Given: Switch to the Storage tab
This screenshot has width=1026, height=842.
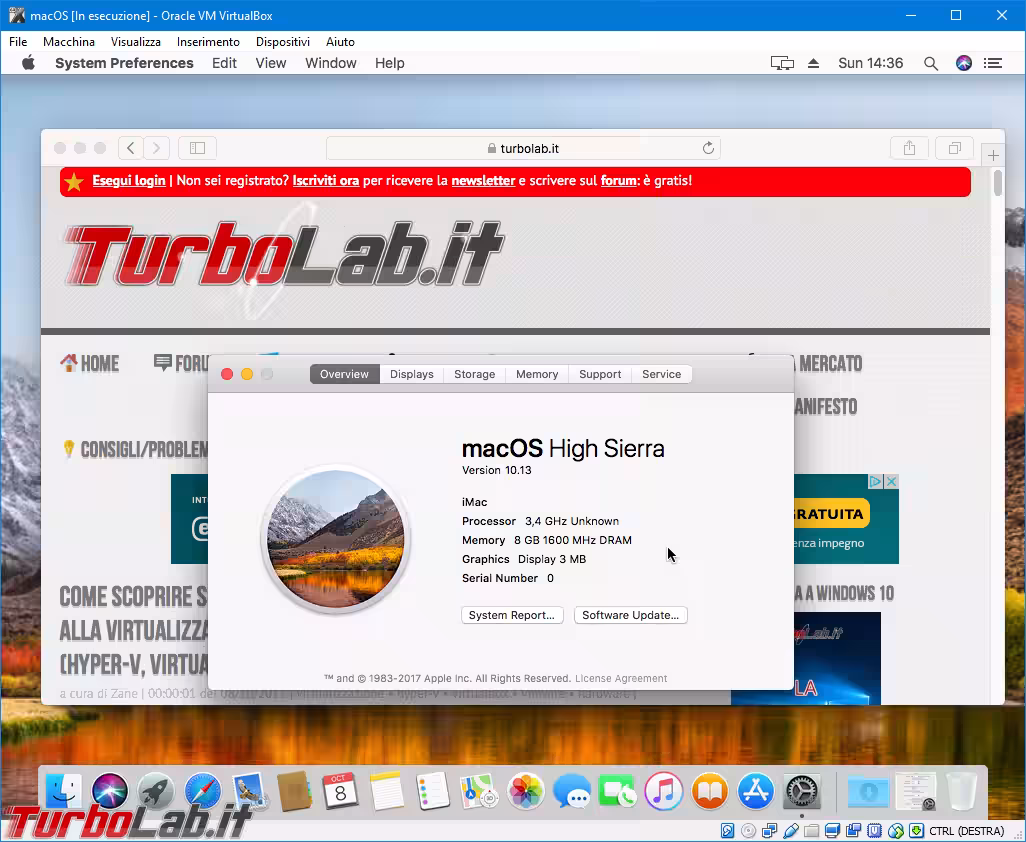Looking at the screenshot, I should click(474, 374).
